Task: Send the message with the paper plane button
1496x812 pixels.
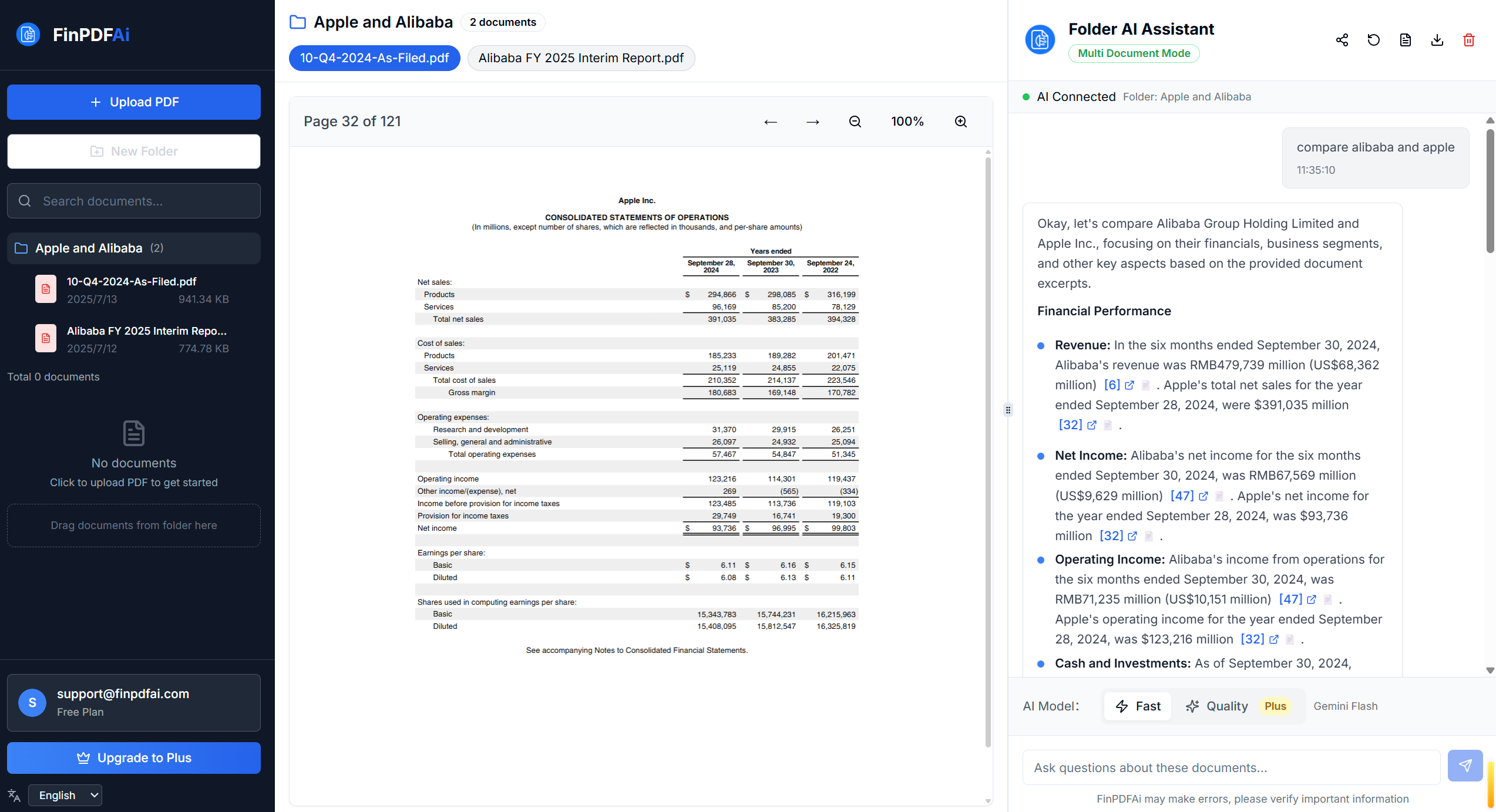Action: click(x=1465, y=766)
